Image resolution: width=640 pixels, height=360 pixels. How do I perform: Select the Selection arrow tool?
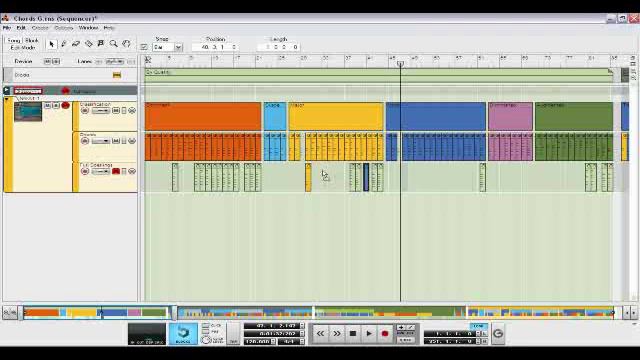[x=51, y=44]
